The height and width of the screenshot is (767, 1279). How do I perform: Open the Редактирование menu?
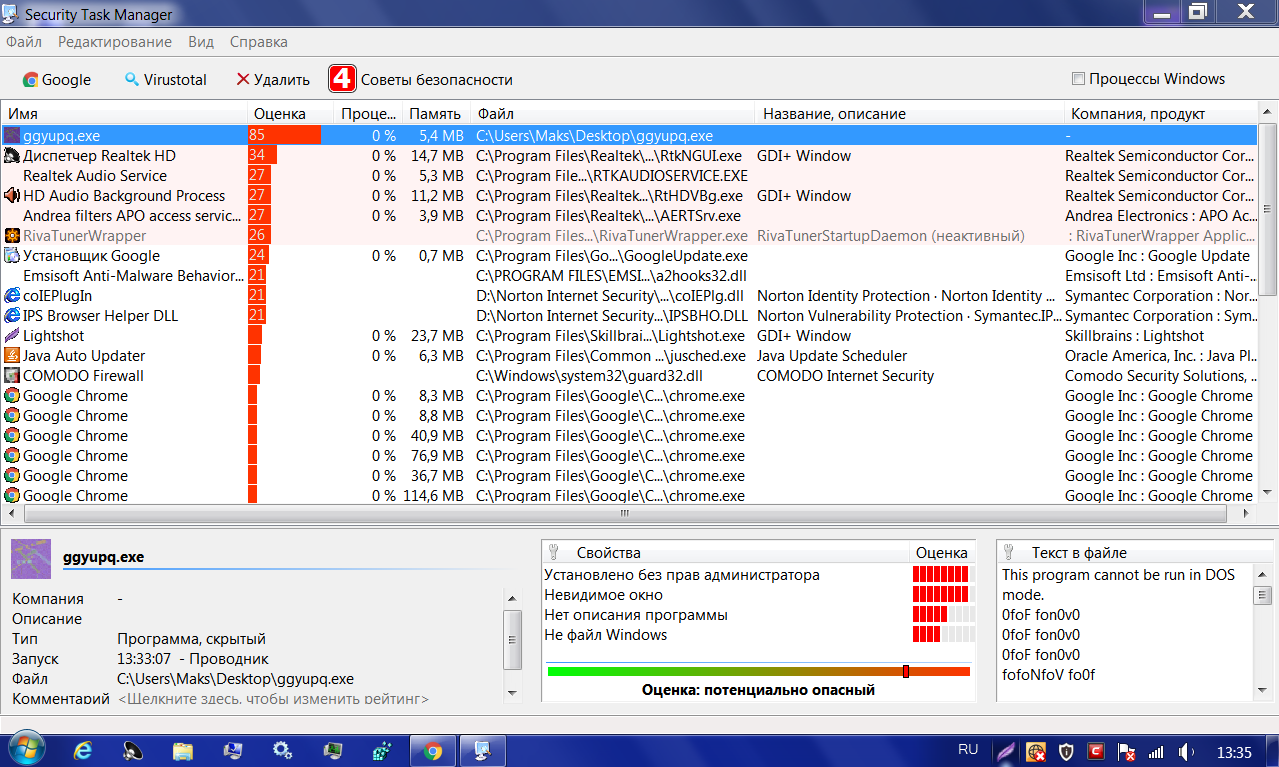click(115, 42)
